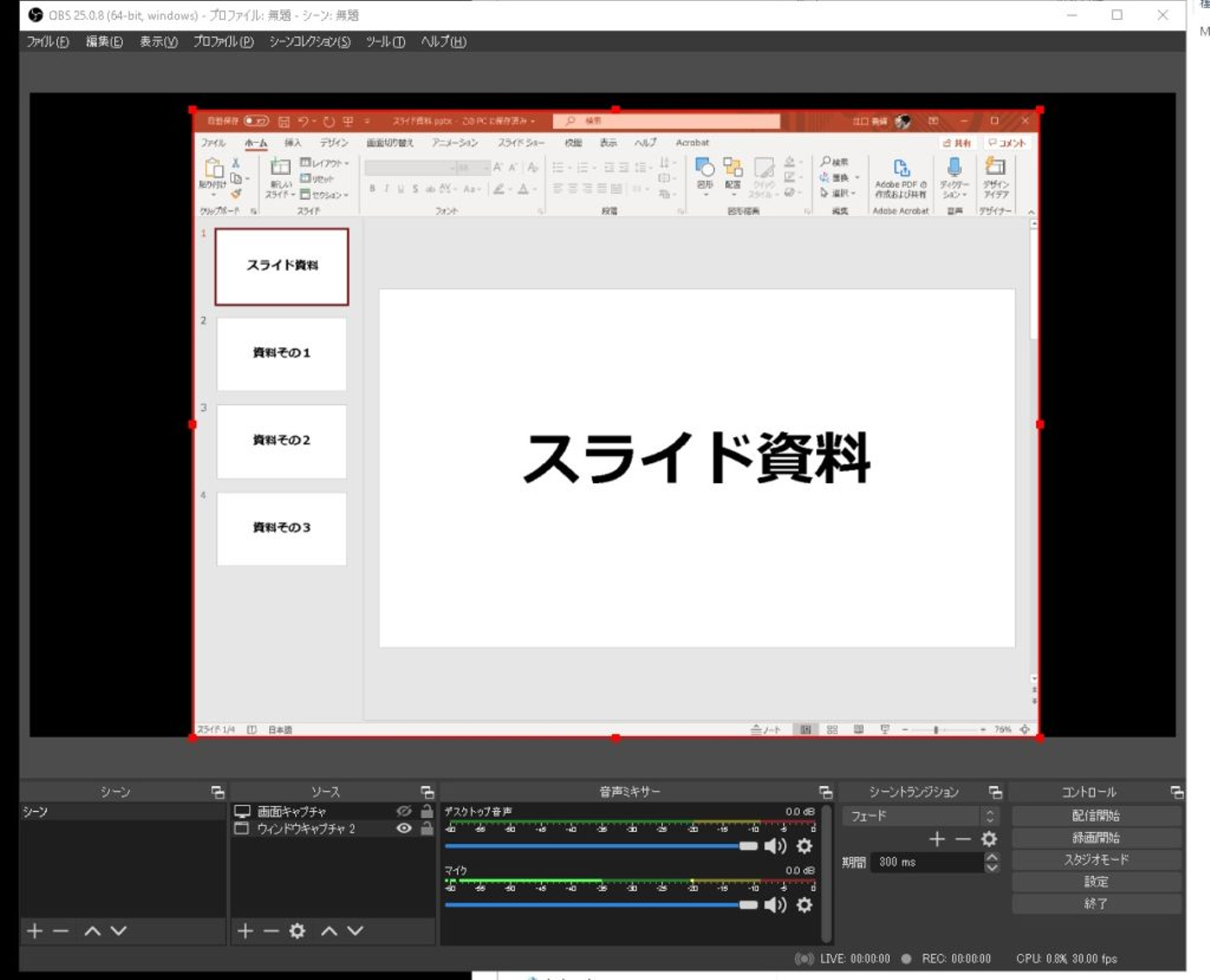Mute the デスクトップ音声 speaker icon

775,846
